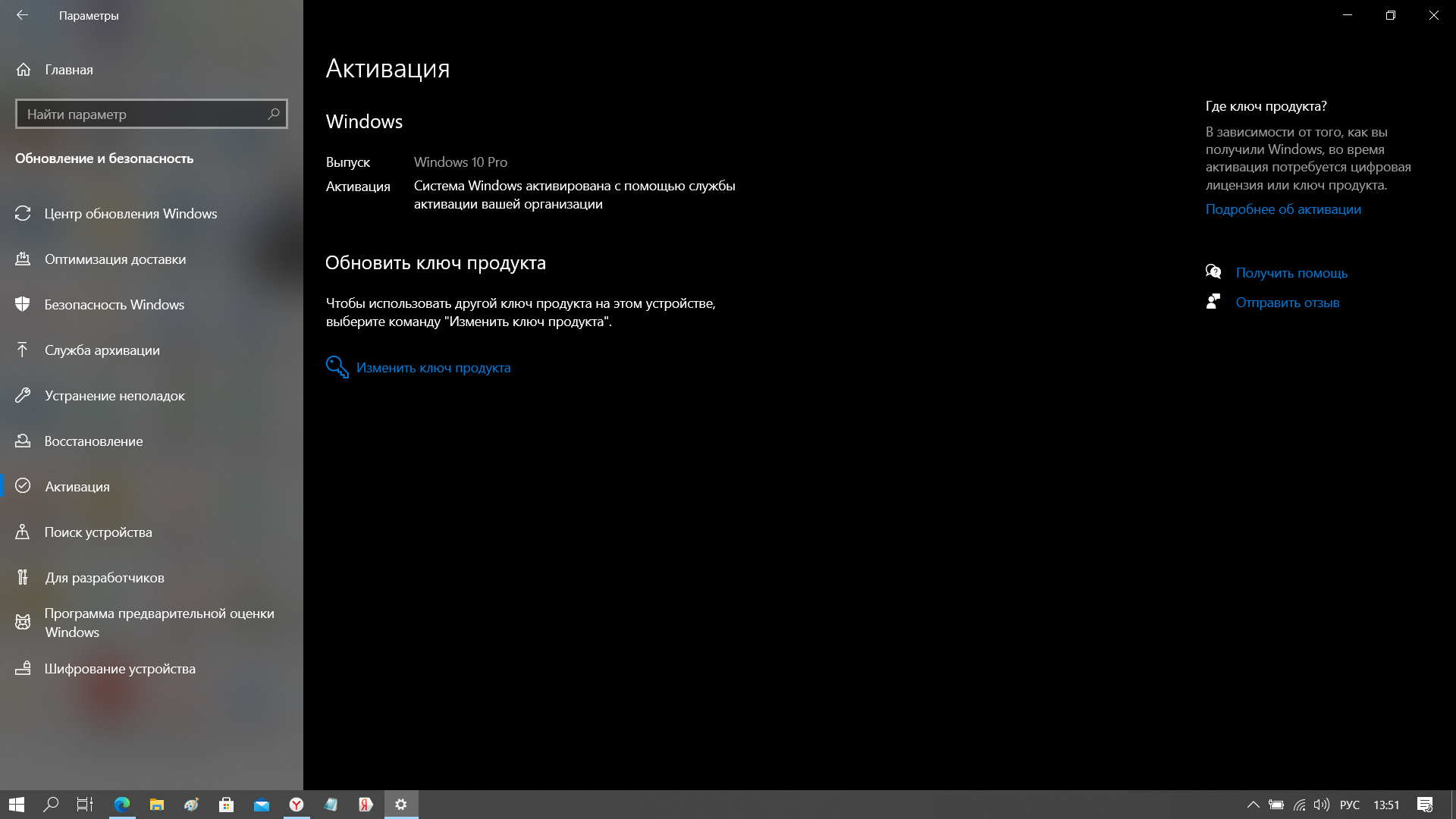Click the battery tray icon
Image resolution: width=1456 pixels, height=819 pixels.
pos(1276,805)
